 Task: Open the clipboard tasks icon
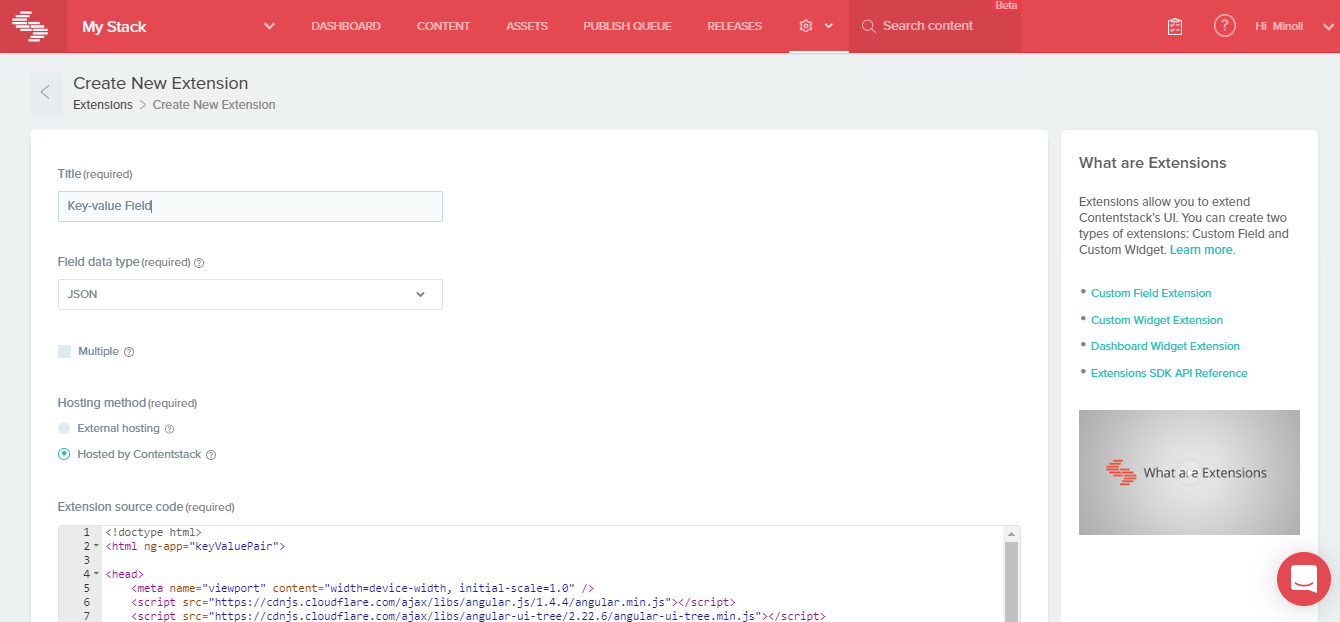(x=1175, y=26)
